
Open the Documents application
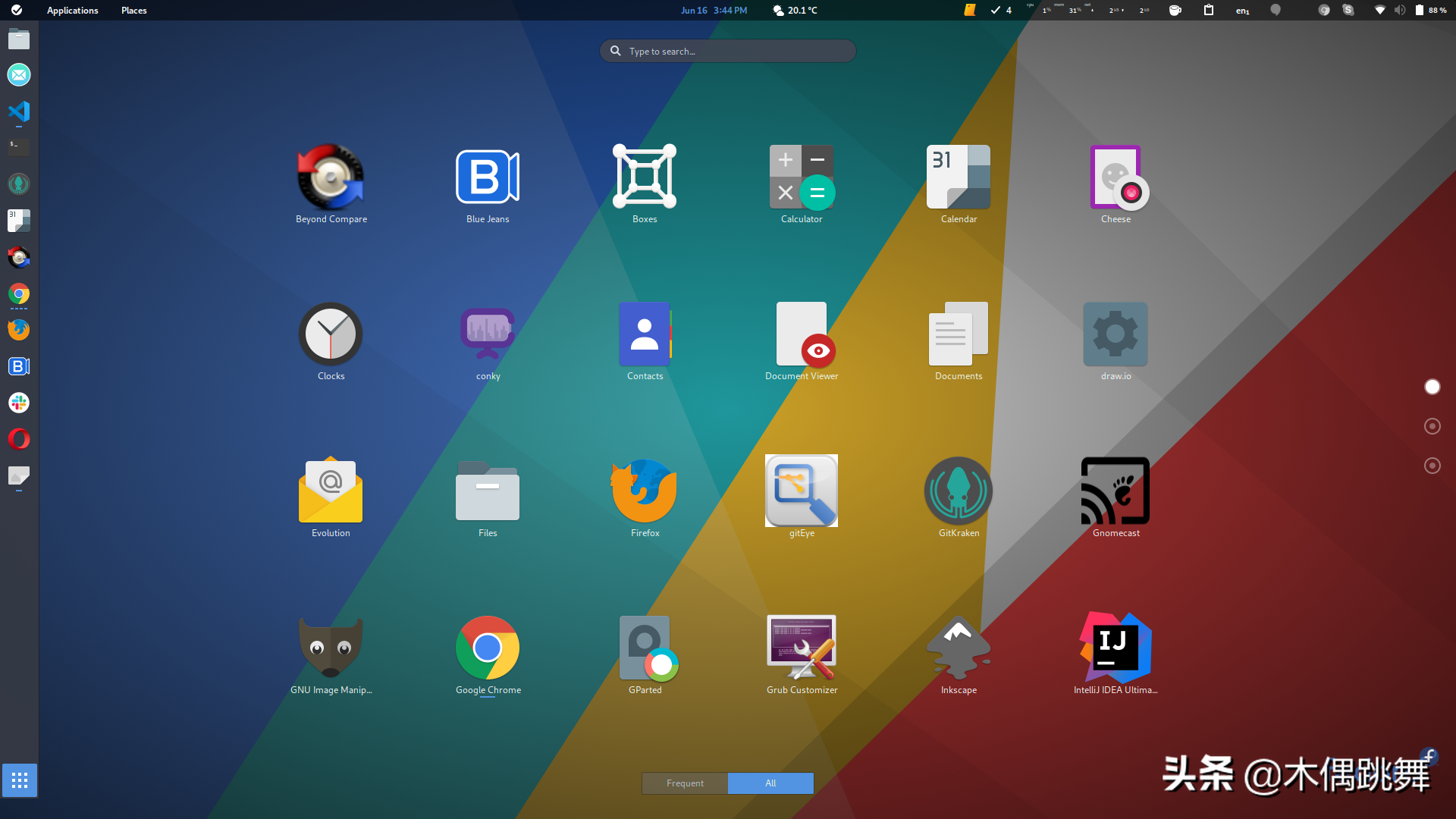pos(959,341)
